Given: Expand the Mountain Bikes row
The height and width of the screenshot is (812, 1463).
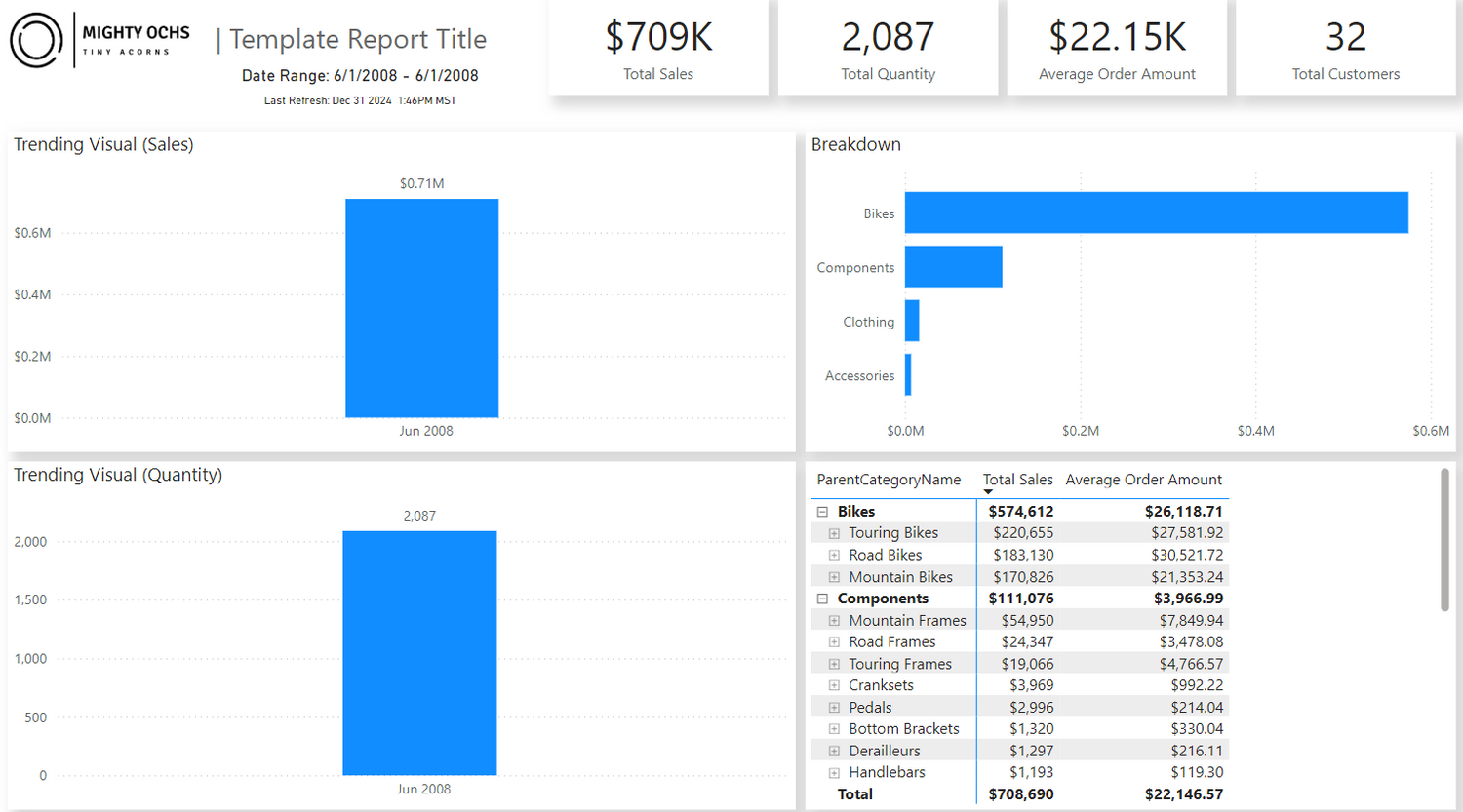Looking at the screenshot, I should point(834,577).
